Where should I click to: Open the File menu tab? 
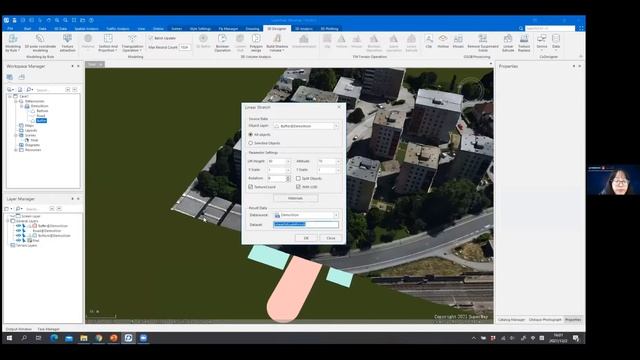pyautogui.click(x=11, y=29)
